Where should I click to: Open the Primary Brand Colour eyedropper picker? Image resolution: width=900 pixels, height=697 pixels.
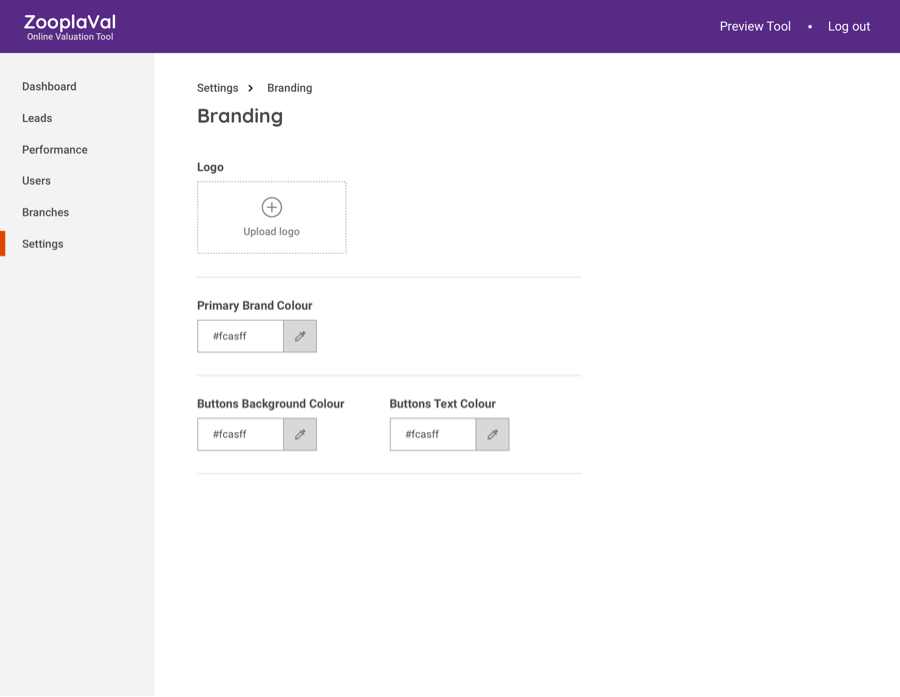(x=300, y=336)
